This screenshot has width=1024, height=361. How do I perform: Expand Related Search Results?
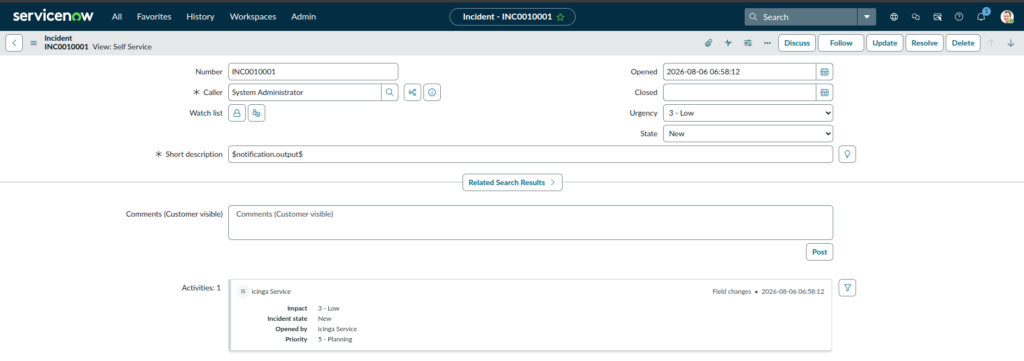(512, 182)
